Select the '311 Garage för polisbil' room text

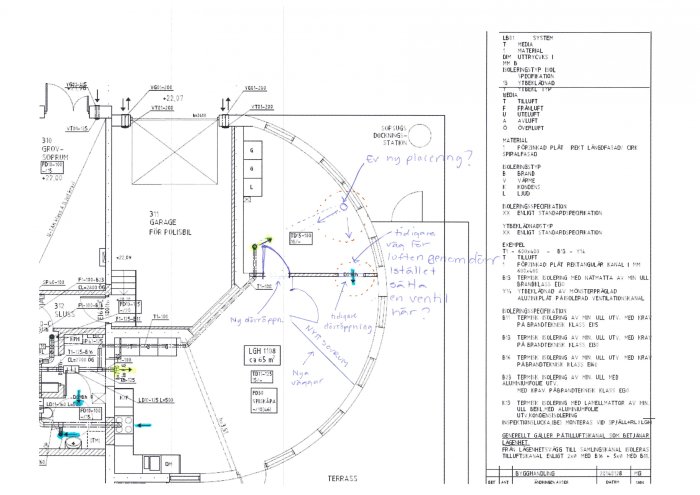pyautogui.click(x=170, y=223)
